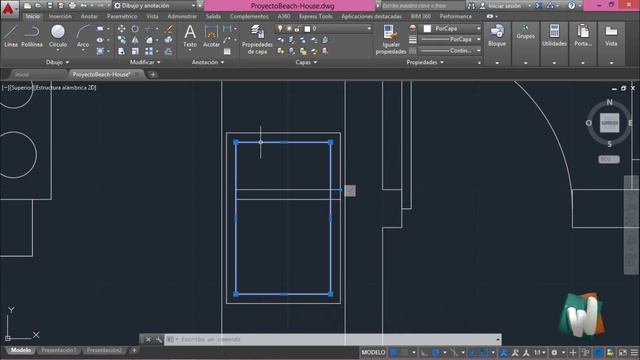Screen dimensions: 640x360
Task: Add a new drawing tab with plus
Action: [x=153, y=75]
